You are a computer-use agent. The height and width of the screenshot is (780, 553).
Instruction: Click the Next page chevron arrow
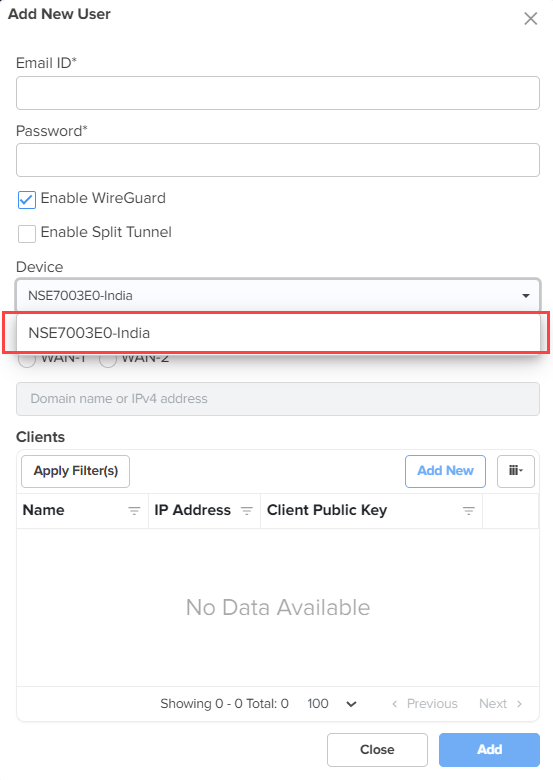(x=519, y=703)
